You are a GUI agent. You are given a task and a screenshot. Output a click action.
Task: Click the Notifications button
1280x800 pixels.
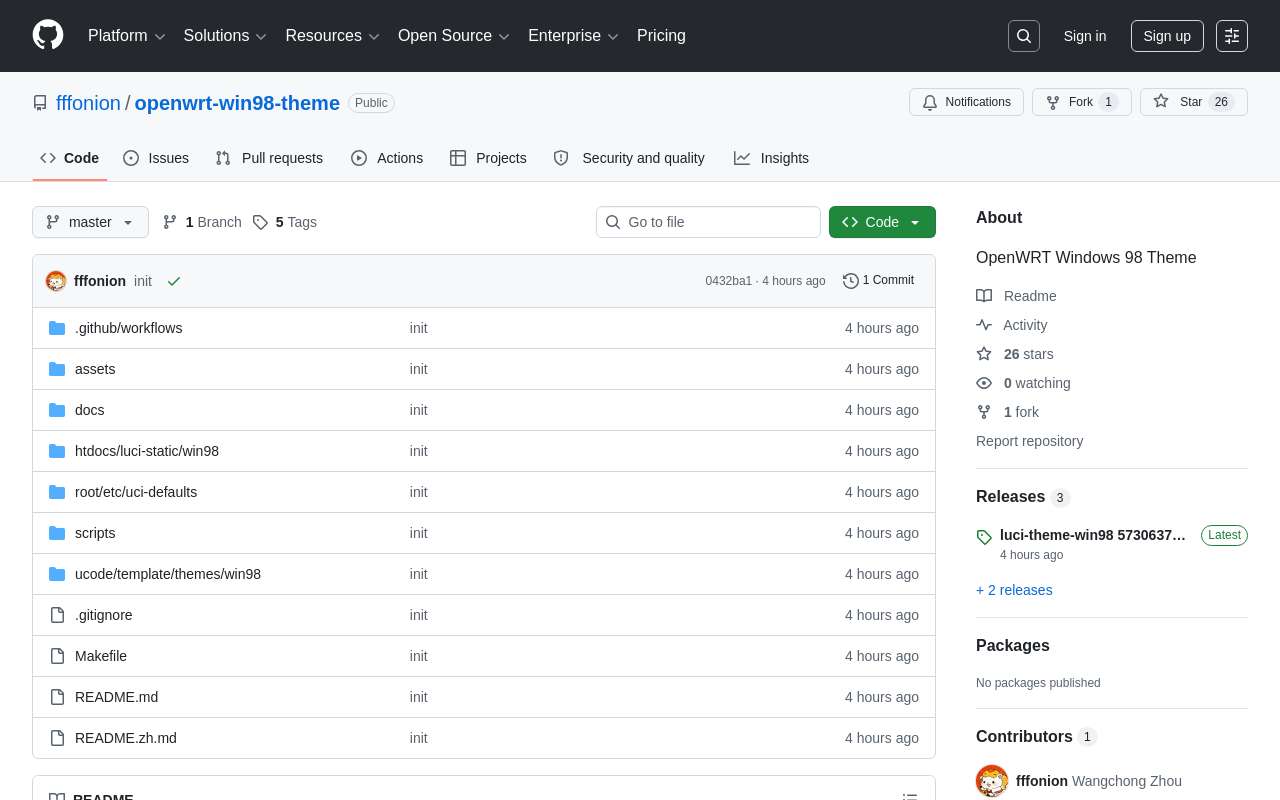[x=966, y=102]
